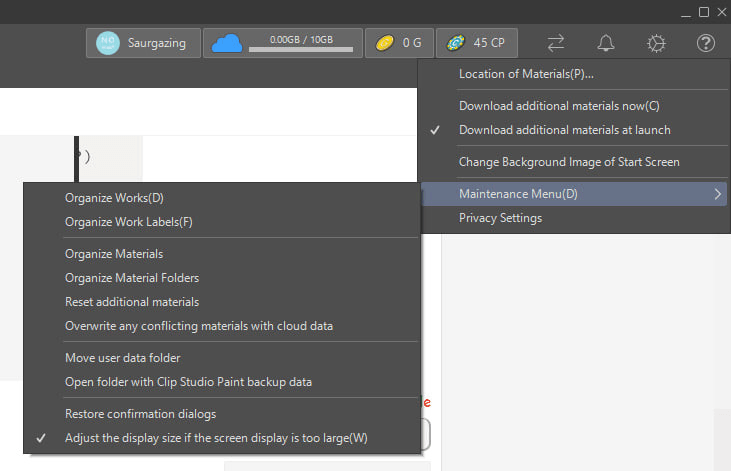Click the 0 G gold balance button
The image size is (731, 471).
(400, 43)
